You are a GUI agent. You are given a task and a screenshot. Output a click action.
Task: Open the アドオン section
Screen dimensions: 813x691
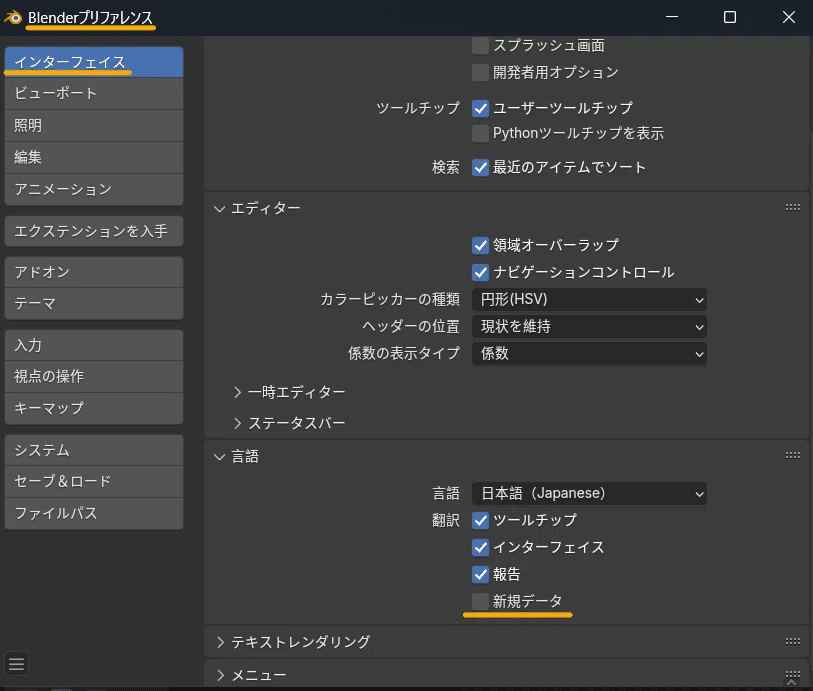tap(94, 272)
